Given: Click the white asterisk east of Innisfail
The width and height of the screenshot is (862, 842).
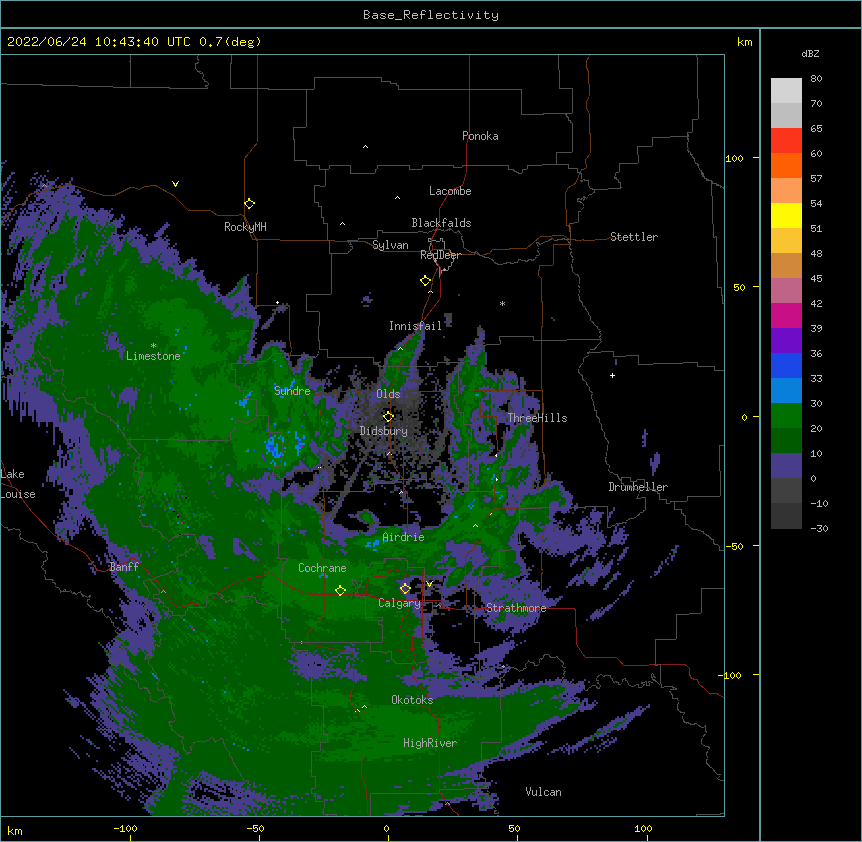Looking at the screenshot, I should pyautogui.click(x=502, y=304).
